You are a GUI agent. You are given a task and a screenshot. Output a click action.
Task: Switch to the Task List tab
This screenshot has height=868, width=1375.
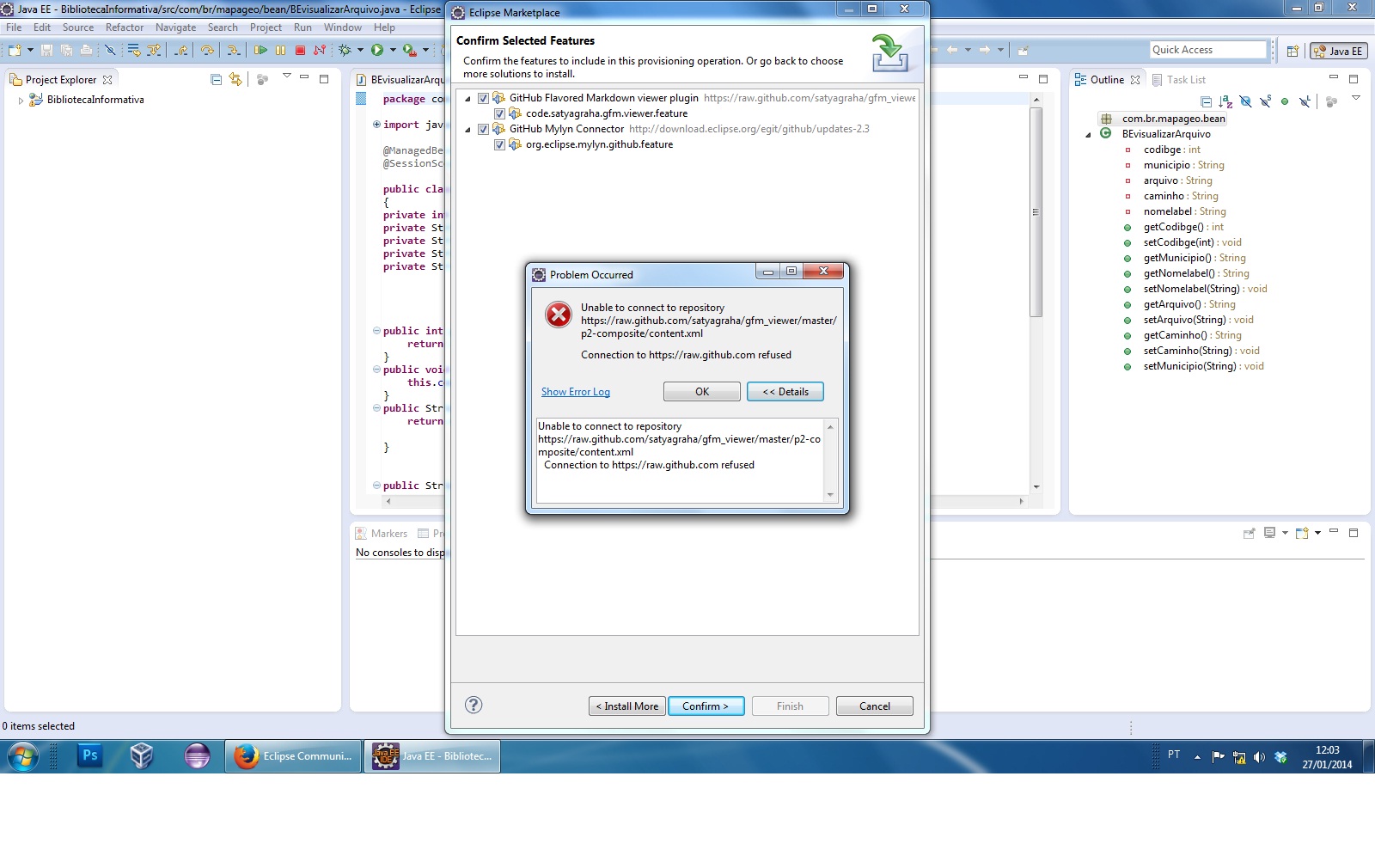point(1179,80)
